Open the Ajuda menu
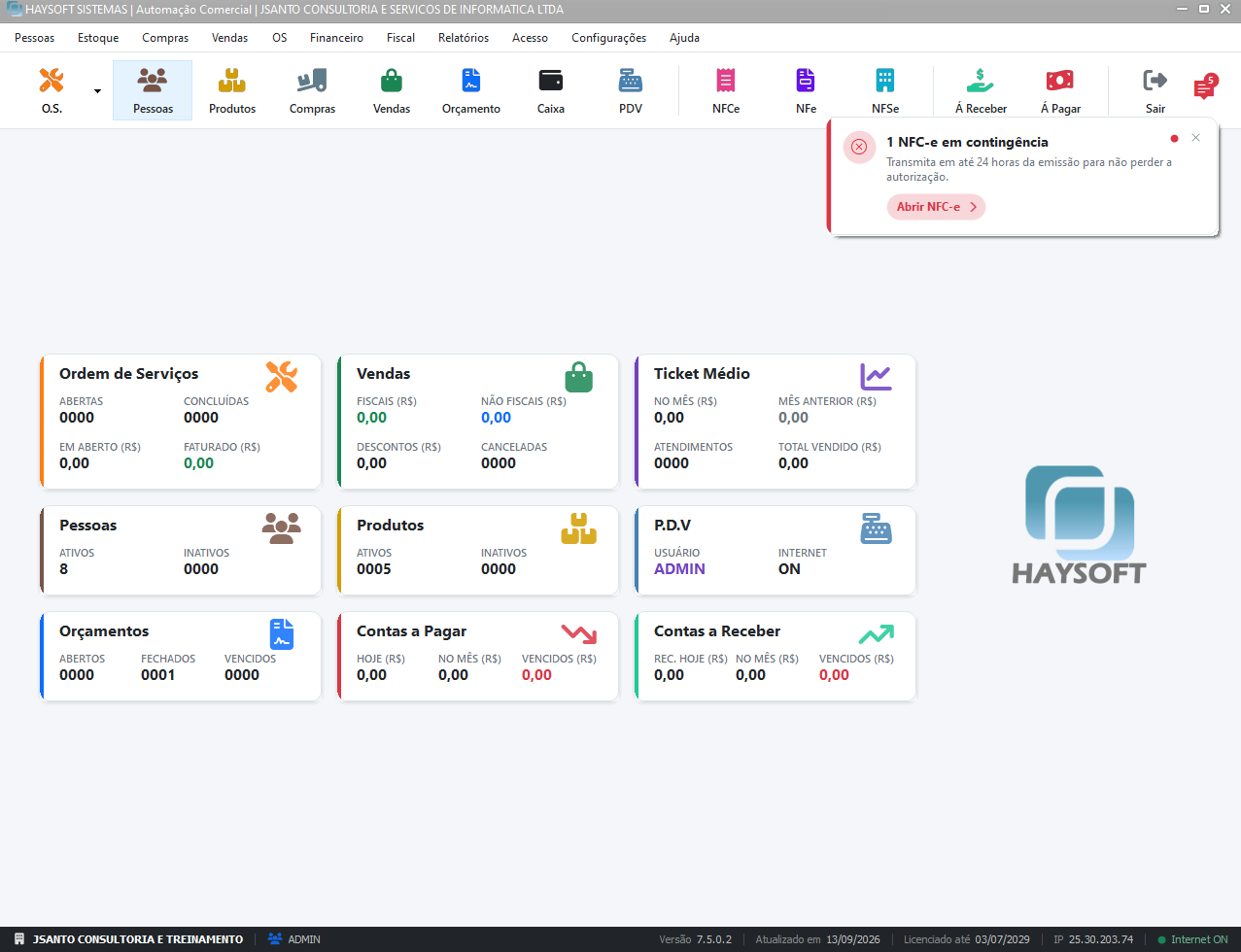The image size is (1241, 952). point(684,38)
